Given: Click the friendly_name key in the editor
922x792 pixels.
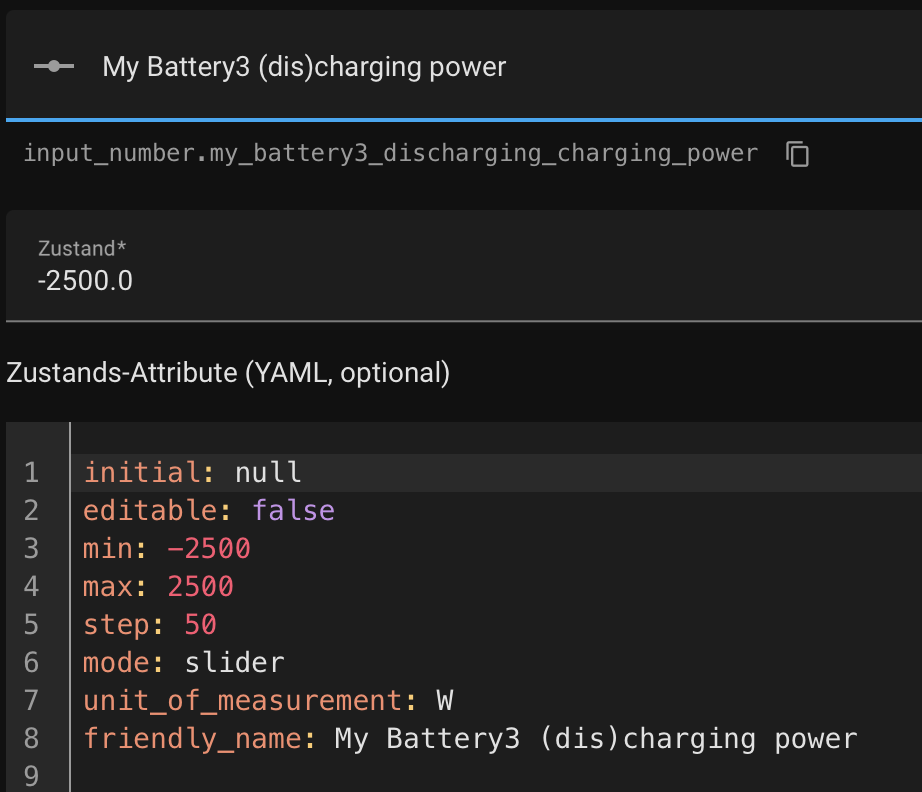Looking at the screenshot, I should click(192, 739).
